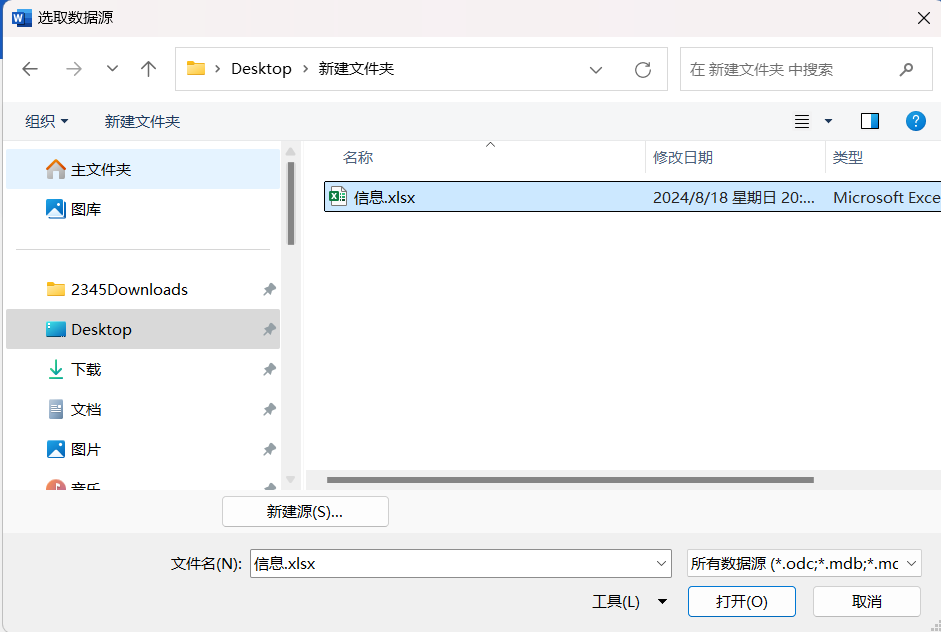Open help with the question mark icon
The width and height of the screenshot is (941, 632).
tap(915, 121)
